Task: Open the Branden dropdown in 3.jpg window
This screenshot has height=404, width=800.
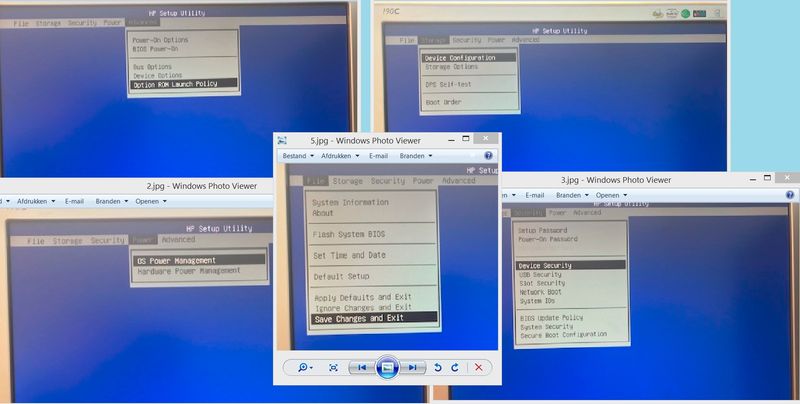Action: [572, 195]
